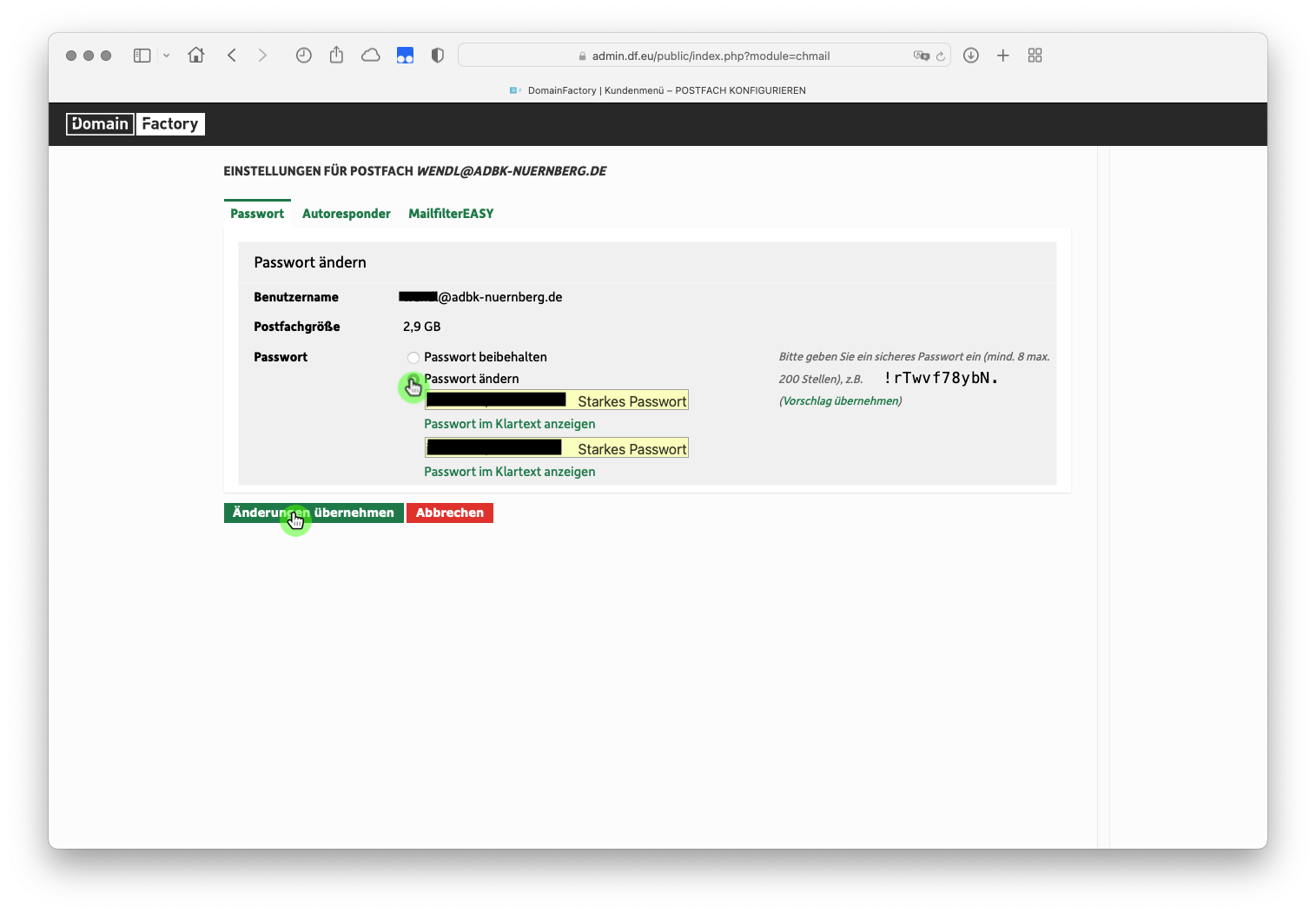The width and height of the screenshot is (1316, 913).
Task: Switch to the MailfilterEASY tab
Action: click(451, 214)
